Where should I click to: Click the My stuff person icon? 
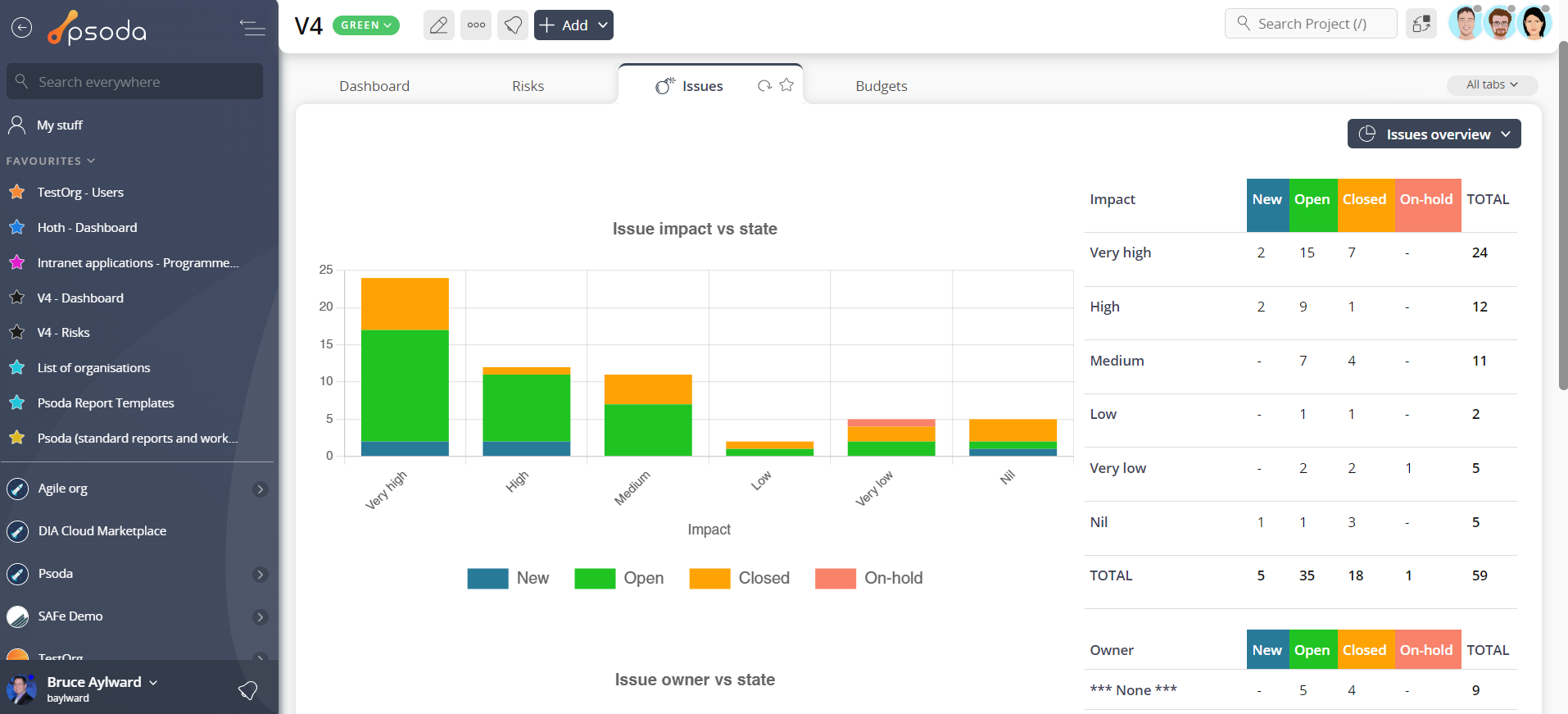tap(16, 125)
